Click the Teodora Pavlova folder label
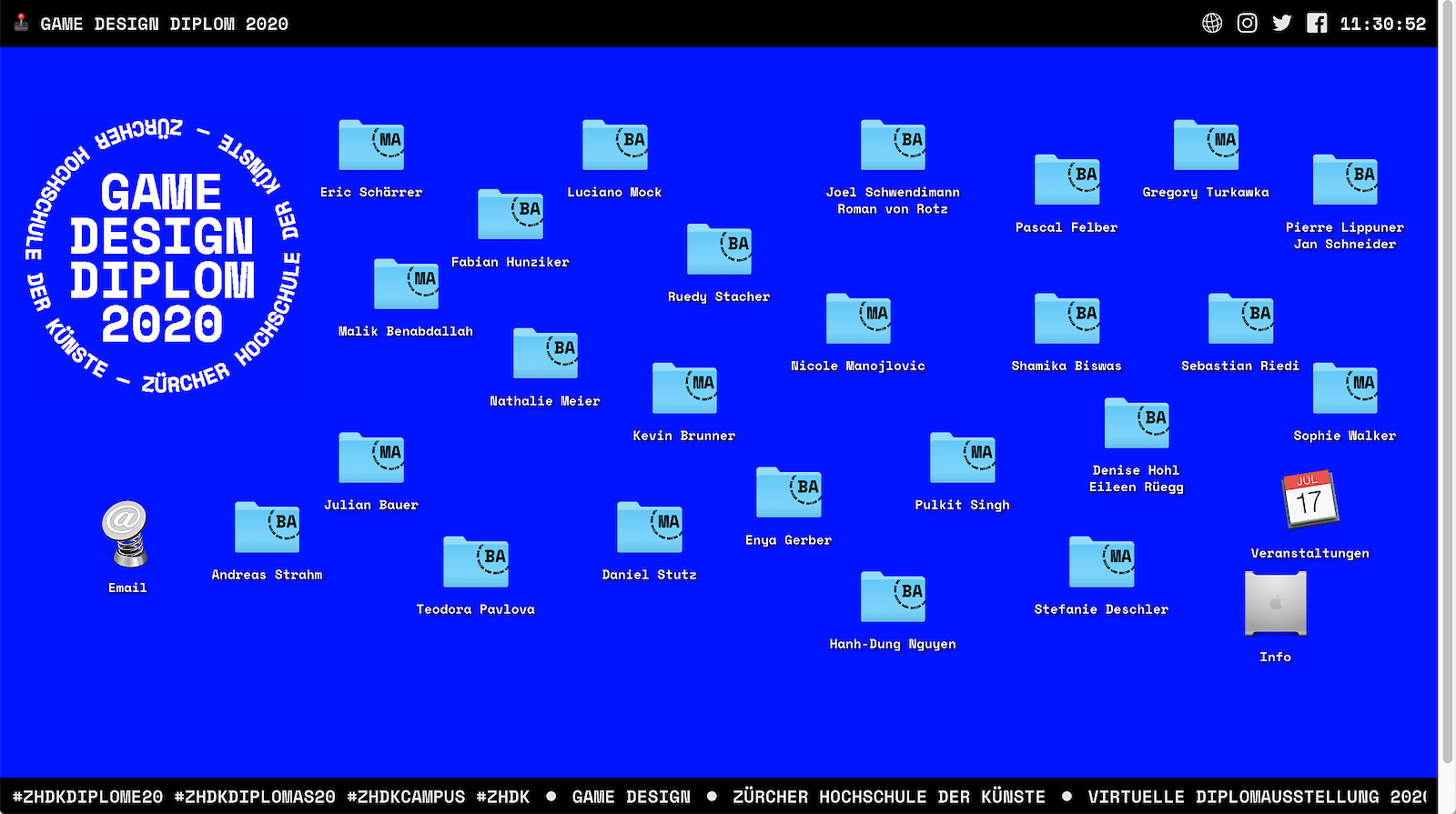 475,609
